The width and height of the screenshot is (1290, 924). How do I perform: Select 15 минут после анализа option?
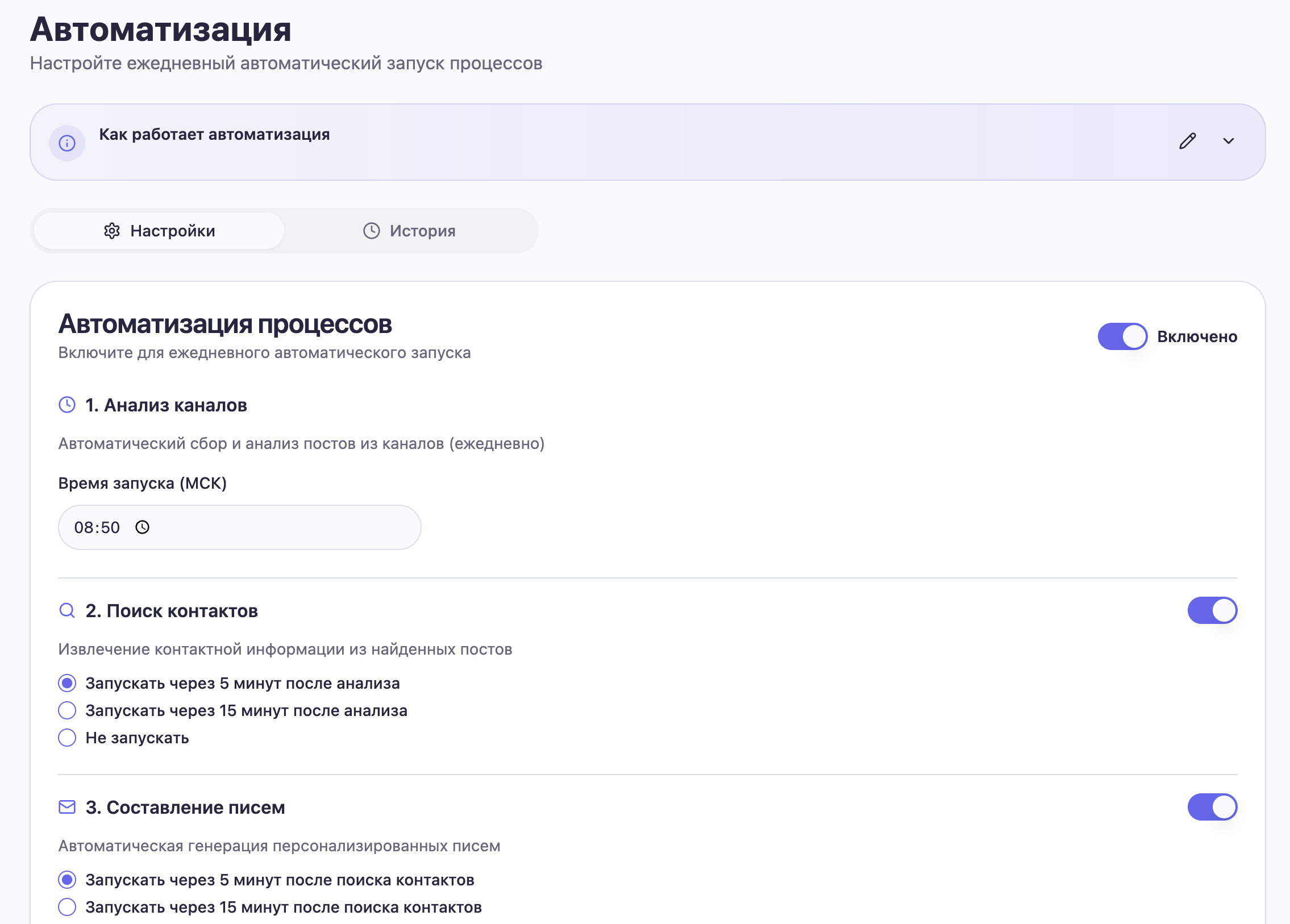click(67, 710)
